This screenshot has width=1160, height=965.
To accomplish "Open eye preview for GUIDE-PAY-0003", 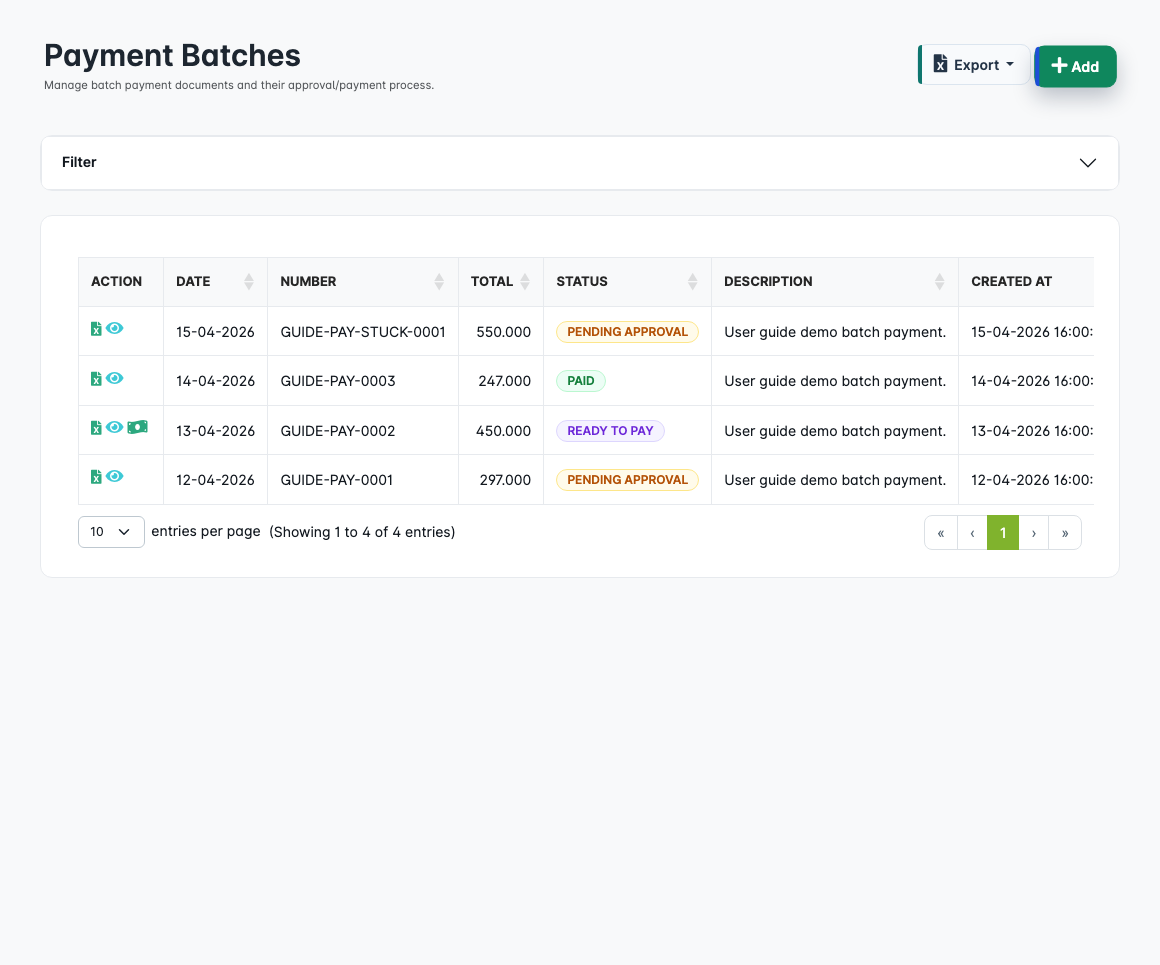I will point(115,378).
